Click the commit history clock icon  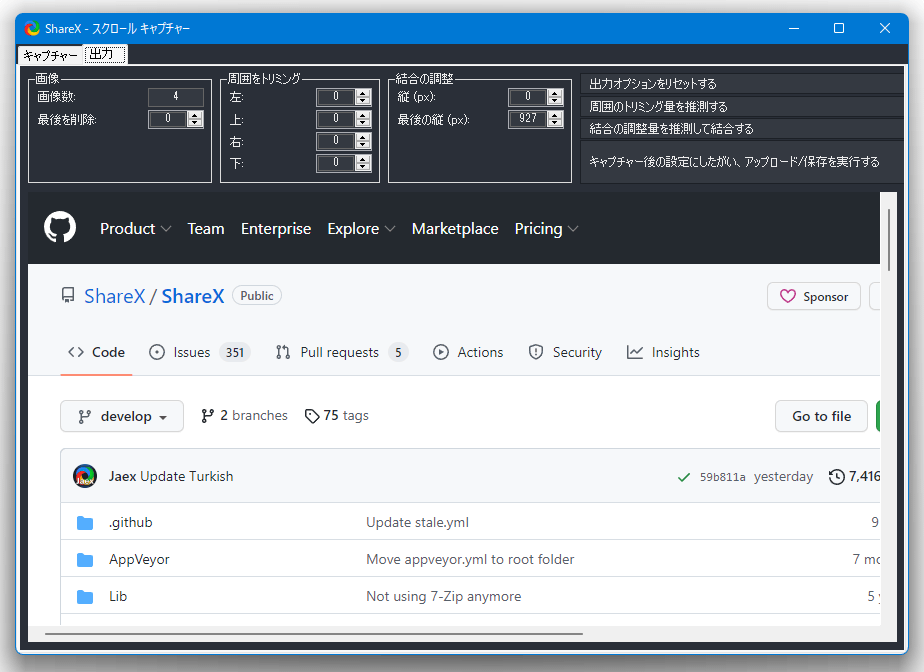(x=837, y=476)
